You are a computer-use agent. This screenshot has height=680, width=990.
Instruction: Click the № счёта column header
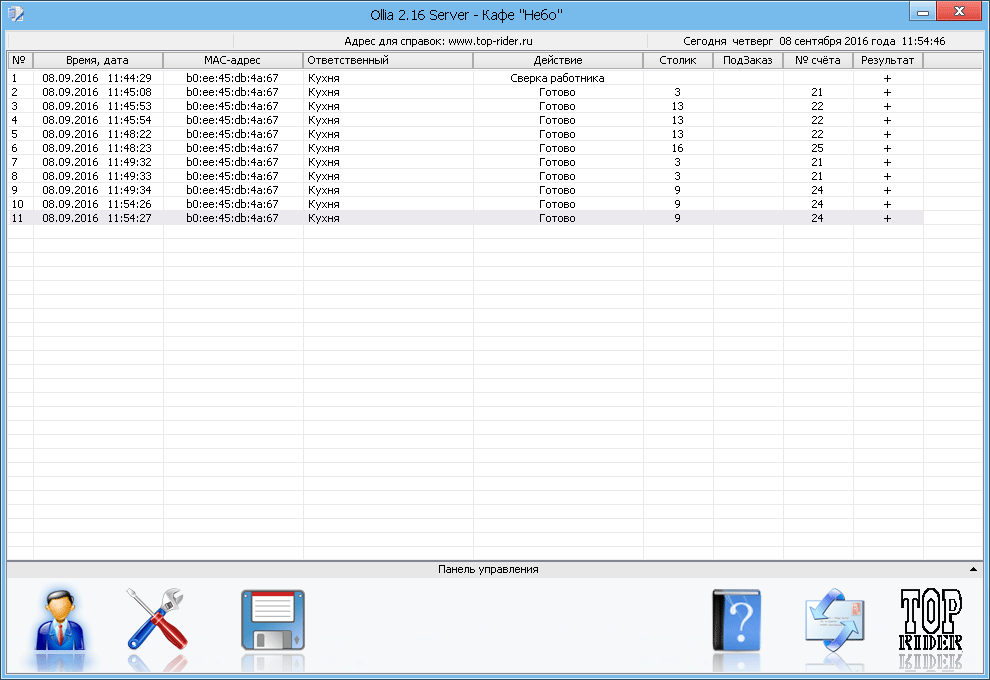click(x=817, y=60)
